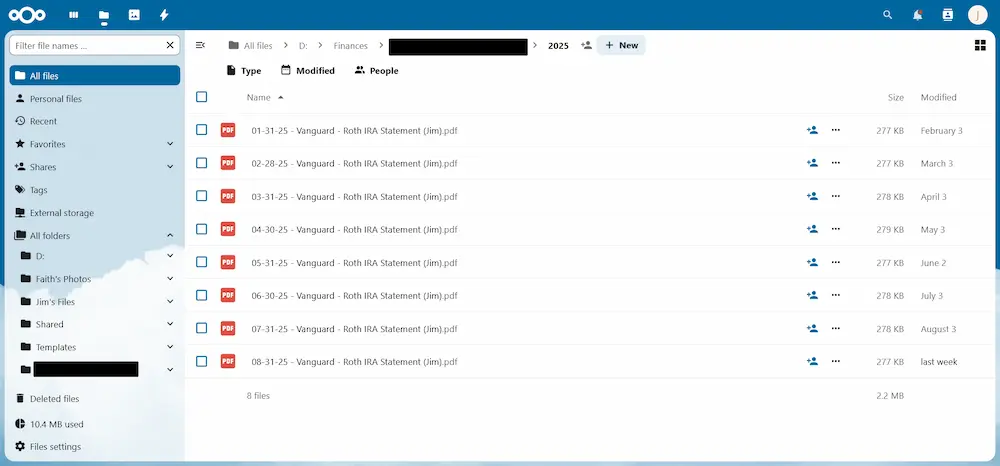Go to D: breadcrumb
The width and height of the screenshot is (1000, 466).
[x=303, y=46]
